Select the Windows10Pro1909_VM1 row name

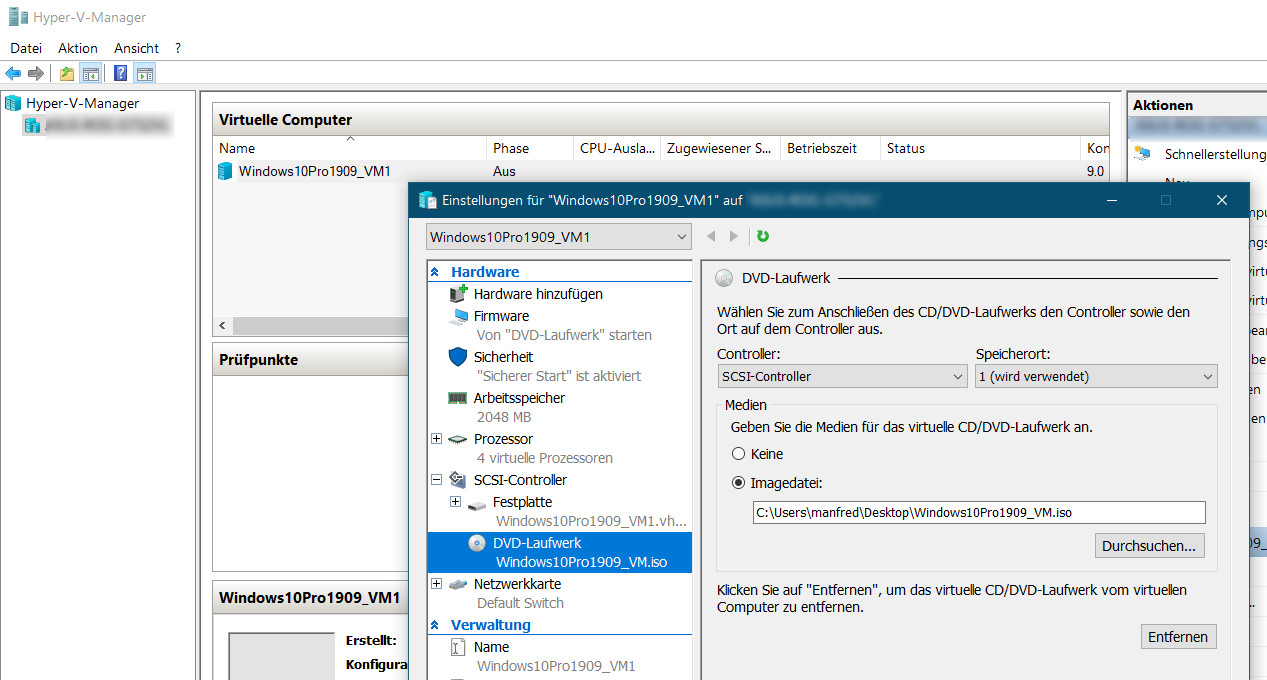pyautogui.click(x=314, y=171)
